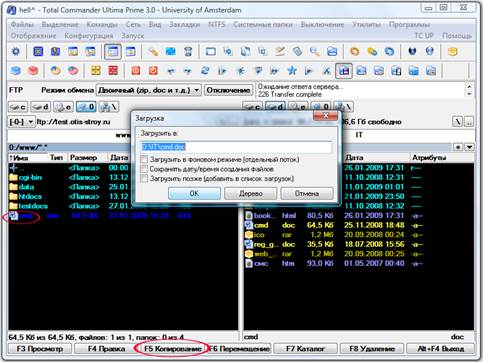Select drive c button in left panel
Image resolution: width=483 pixels, height=362 pixels.
(18, 107)
